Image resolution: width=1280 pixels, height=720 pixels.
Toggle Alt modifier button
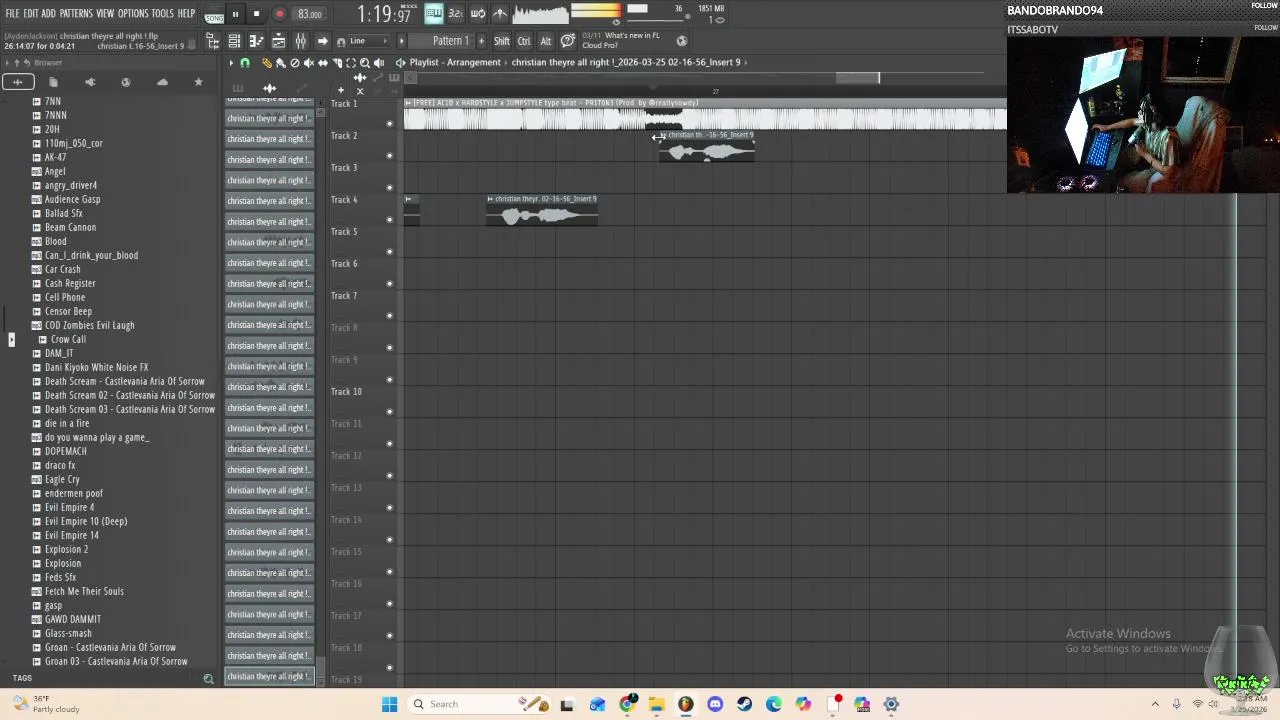pyautogui.click(x=546, y=41)
